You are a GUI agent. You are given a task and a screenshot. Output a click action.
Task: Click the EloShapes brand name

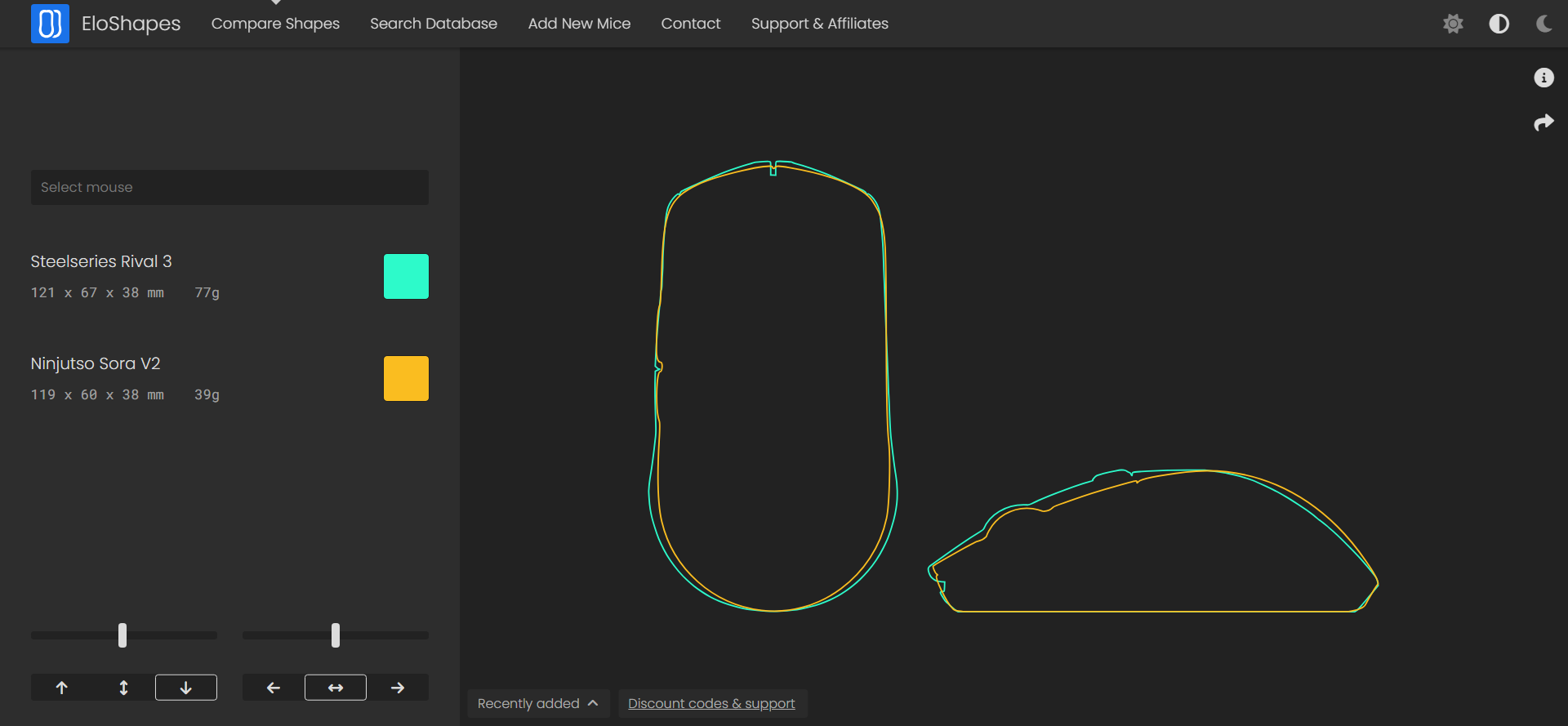[131, 24]
